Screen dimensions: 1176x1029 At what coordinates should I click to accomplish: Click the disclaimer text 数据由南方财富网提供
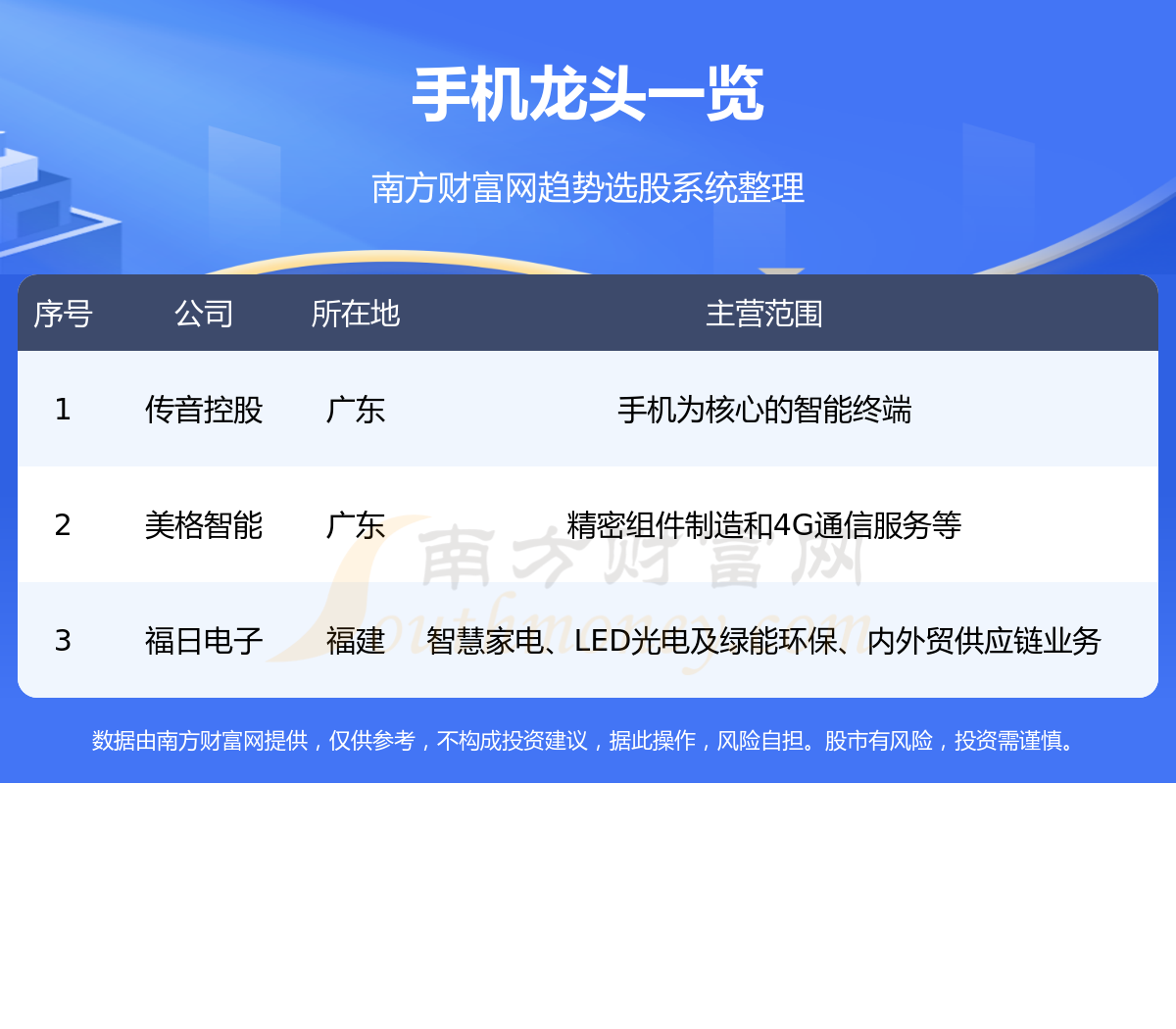click(200, 740)
